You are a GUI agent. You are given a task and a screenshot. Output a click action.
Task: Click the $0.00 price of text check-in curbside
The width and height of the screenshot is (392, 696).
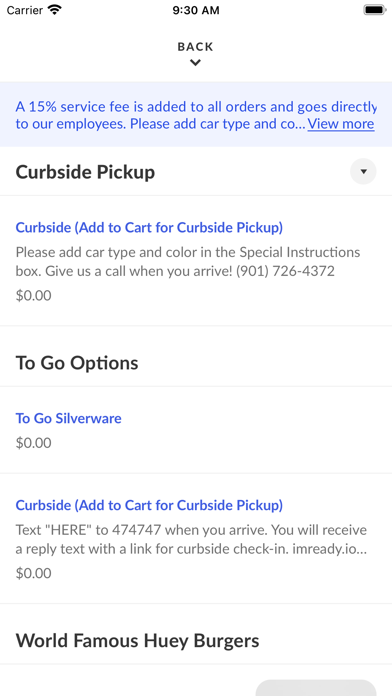tap(33, 573)
